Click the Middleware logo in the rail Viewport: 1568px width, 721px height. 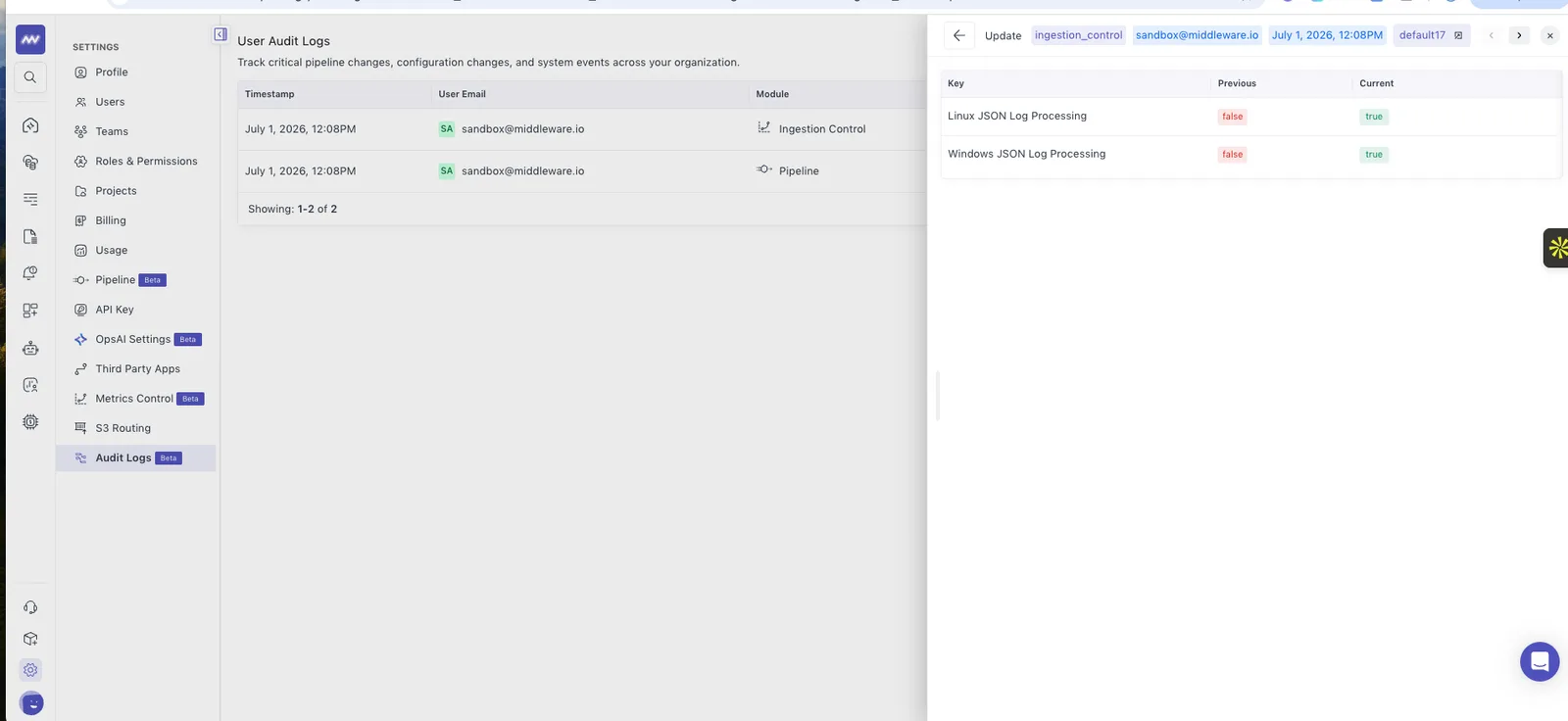(x=30, y=39)
